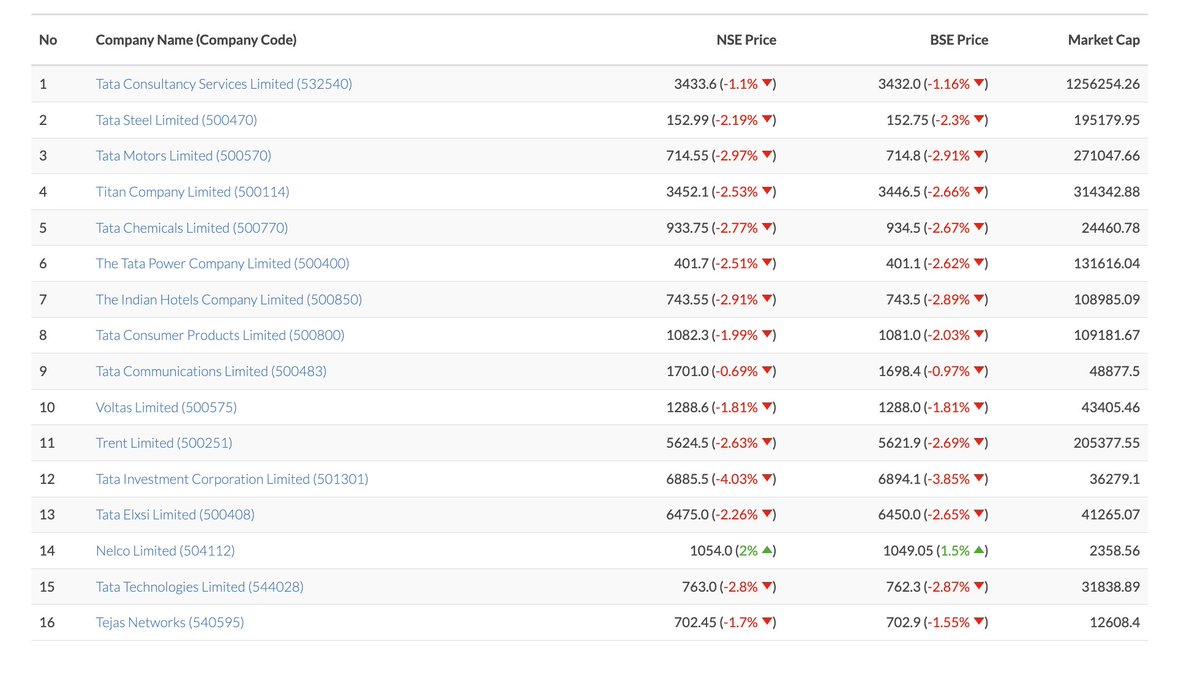Click red down arrow in Indian Hotels NSE price
The height and width of the screenshot is (675, 1200).
(x=767, y=300)
